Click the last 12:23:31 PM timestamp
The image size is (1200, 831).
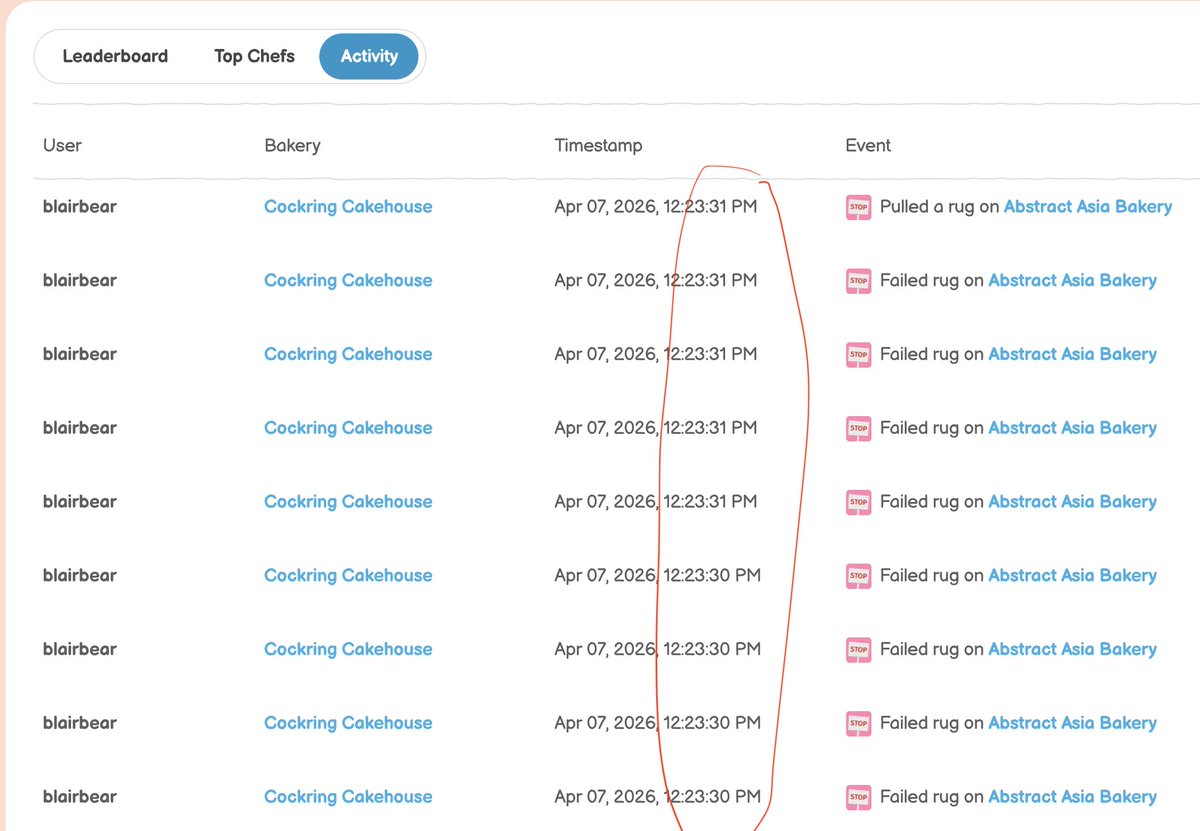point(655,502)
